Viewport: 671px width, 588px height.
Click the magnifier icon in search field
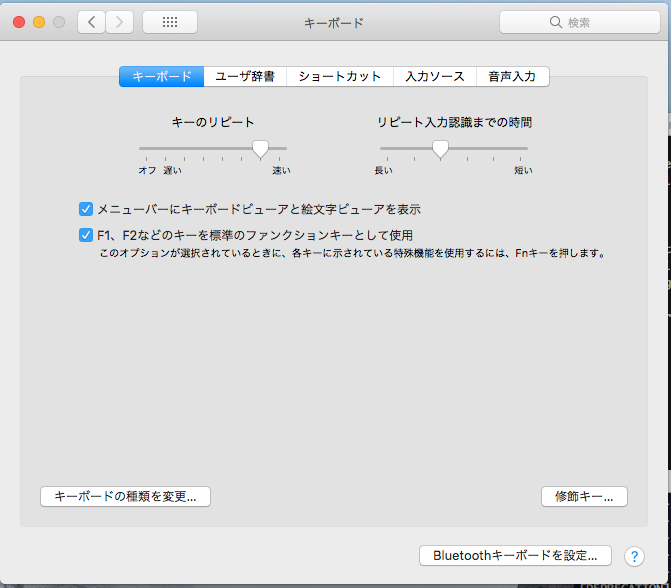(x=555, y=22)
